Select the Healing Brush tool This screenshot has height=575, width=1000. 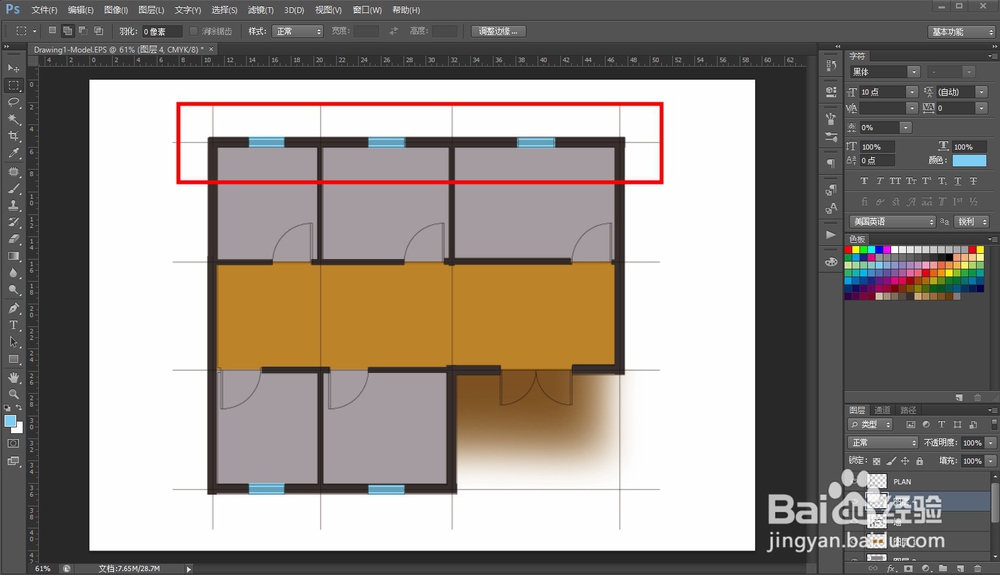[13, 171]
